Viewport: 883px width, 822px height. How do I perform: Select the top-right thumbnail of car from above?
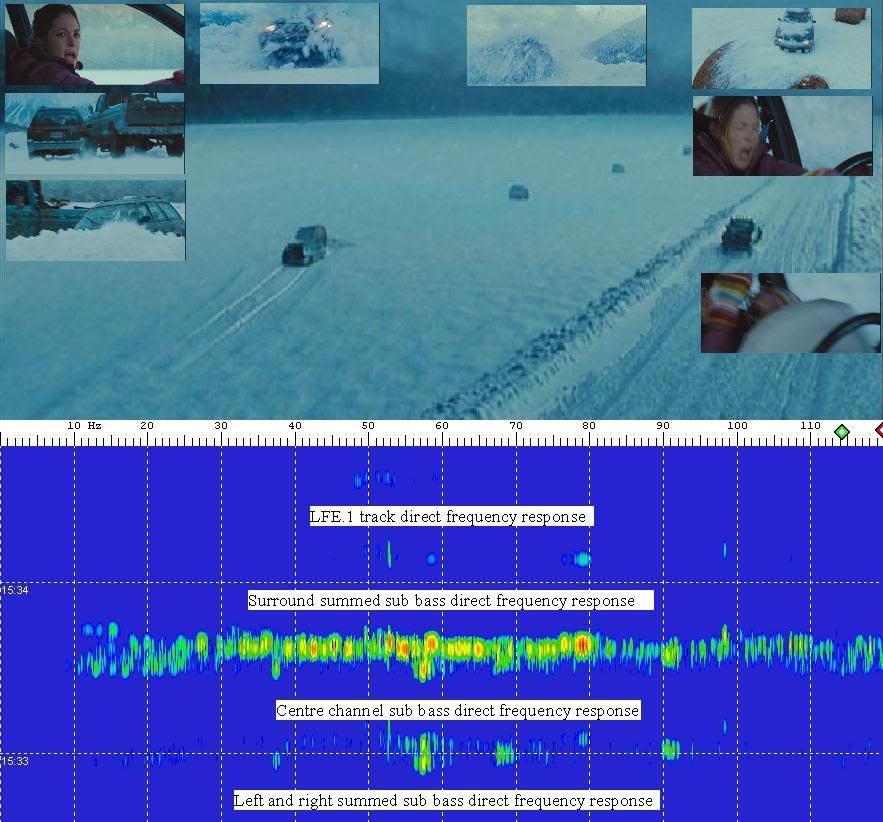pos(781,49)
